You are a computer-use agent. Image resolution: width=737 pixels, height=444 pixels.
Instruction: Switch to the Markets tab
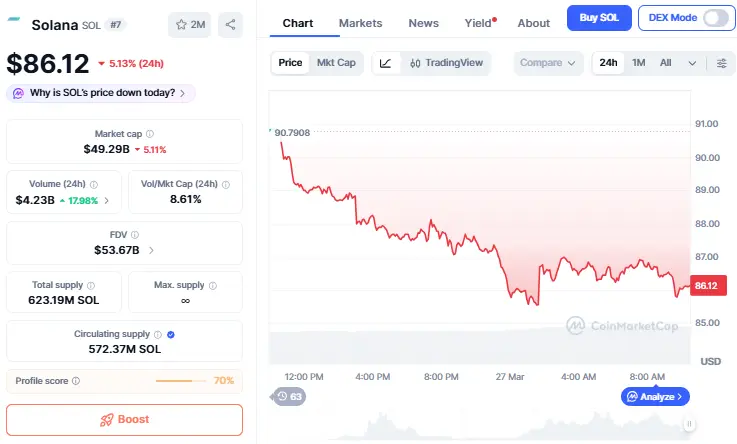pyautogui.click(x=360, y=23)
